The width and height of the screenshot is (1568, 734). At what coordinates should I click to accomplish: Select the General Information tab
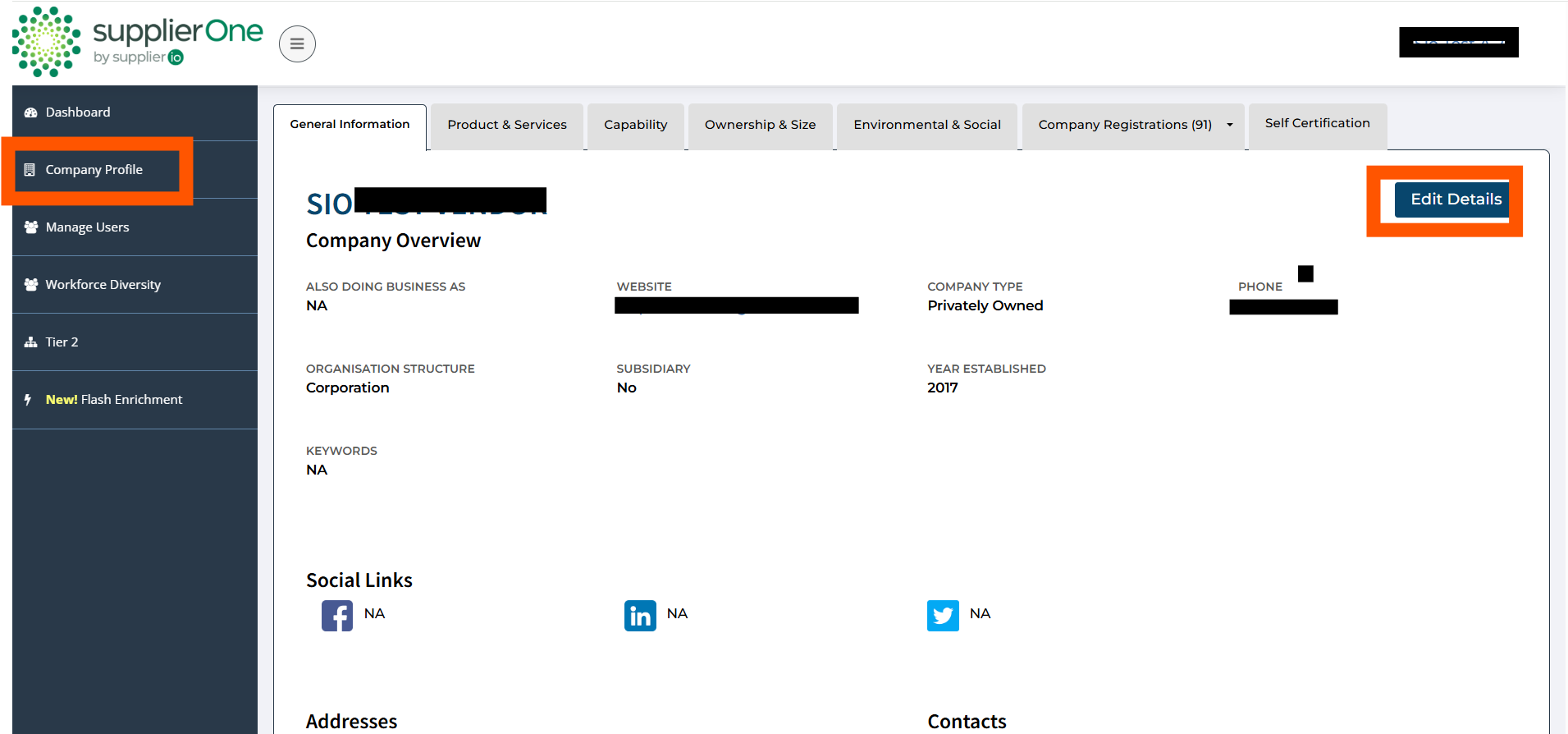tap(350, 125)
